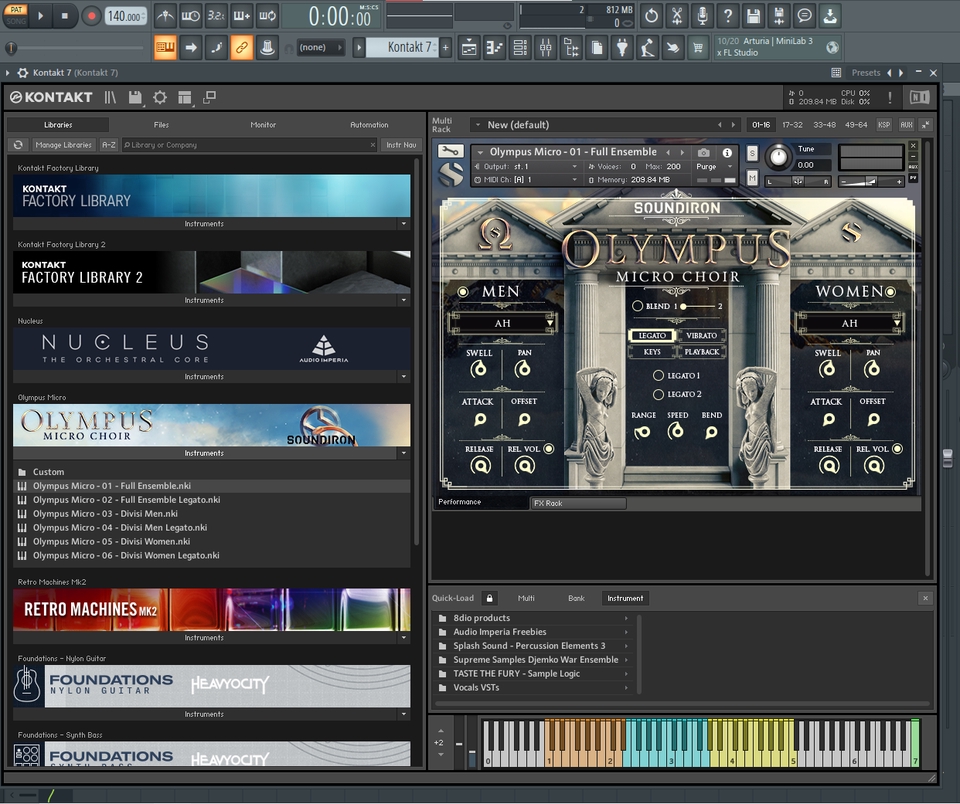
Task: Toggle the metronome icon in toolbar
Action: pos(165,16)
